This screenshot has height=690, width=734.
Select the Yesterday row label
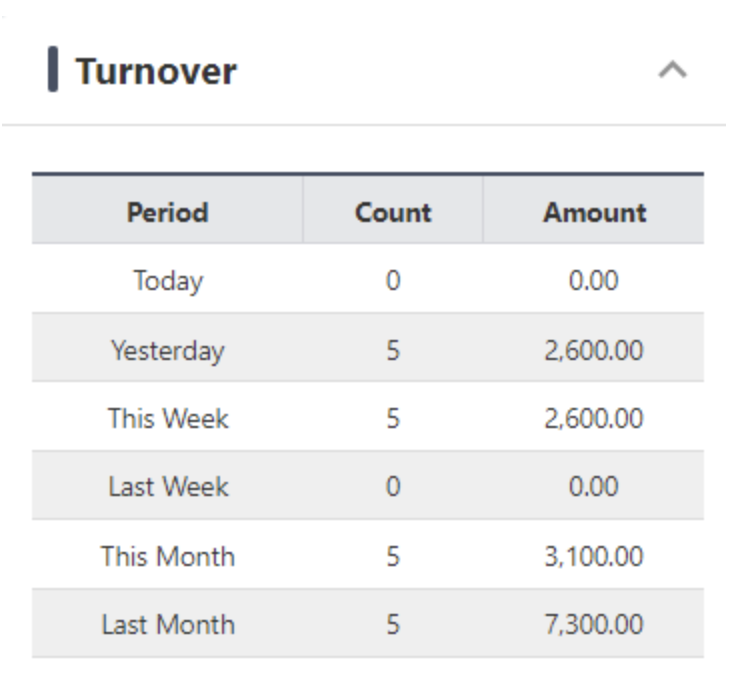pos(167,350)
